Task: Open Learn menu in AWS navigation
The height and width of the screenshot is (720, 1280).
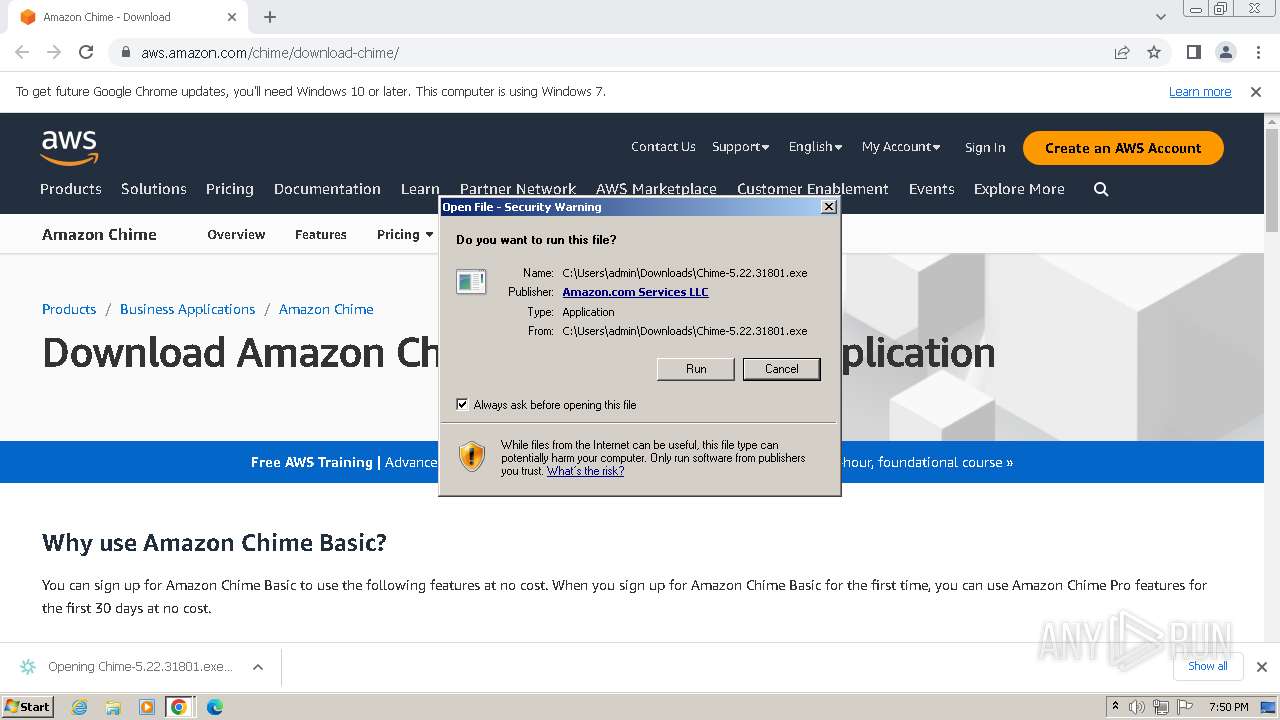Action: 420,189
